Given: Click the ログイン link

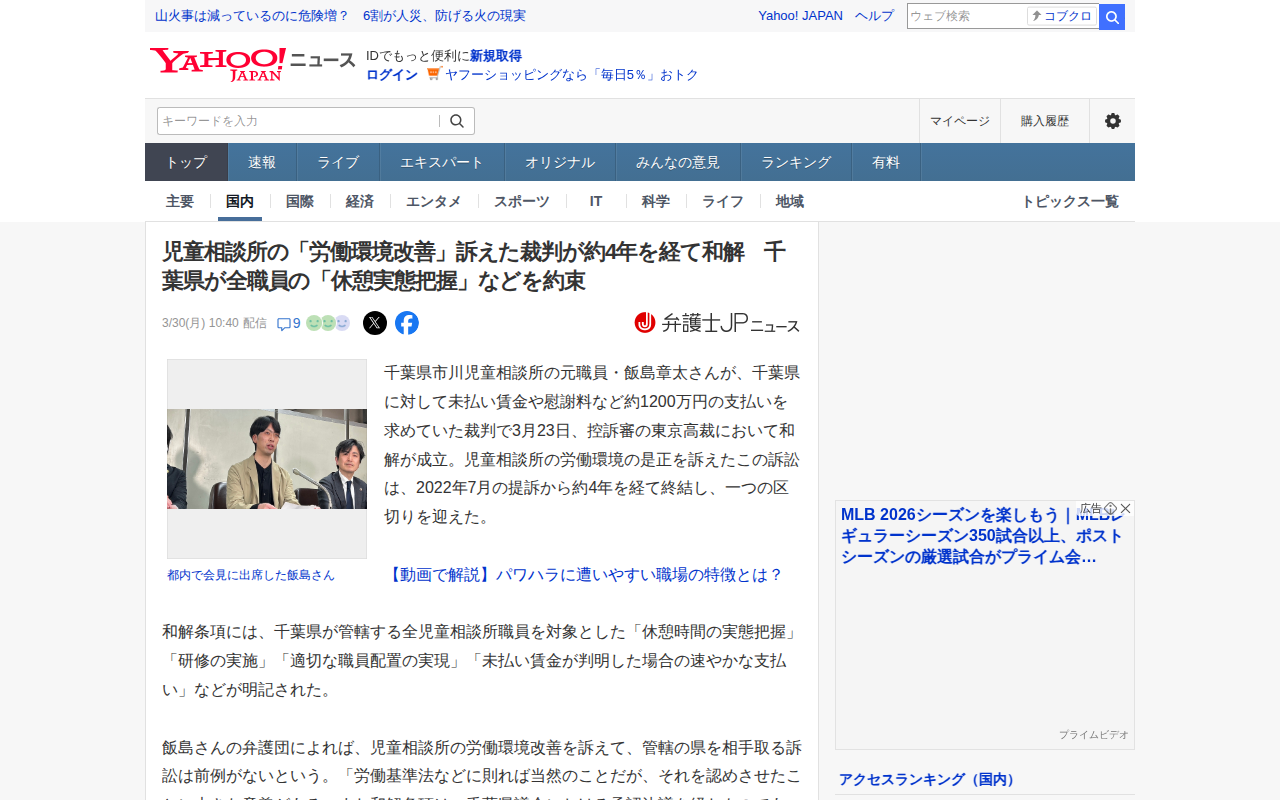Looking at the screenshot, I should (x=392, y=75).
